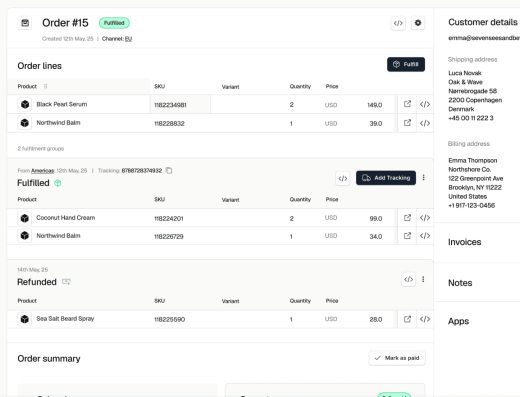Show code for Black Pearl Serum row
The width and height of the screenshot is (520, 397).
click(425, 104)
